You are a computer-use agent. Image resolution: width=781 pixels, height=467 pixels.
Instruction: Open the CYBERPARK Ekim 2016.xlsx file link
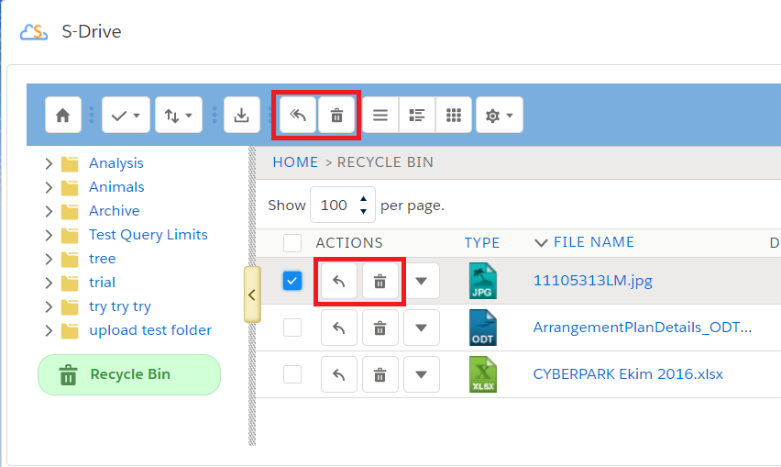[627, 375]
